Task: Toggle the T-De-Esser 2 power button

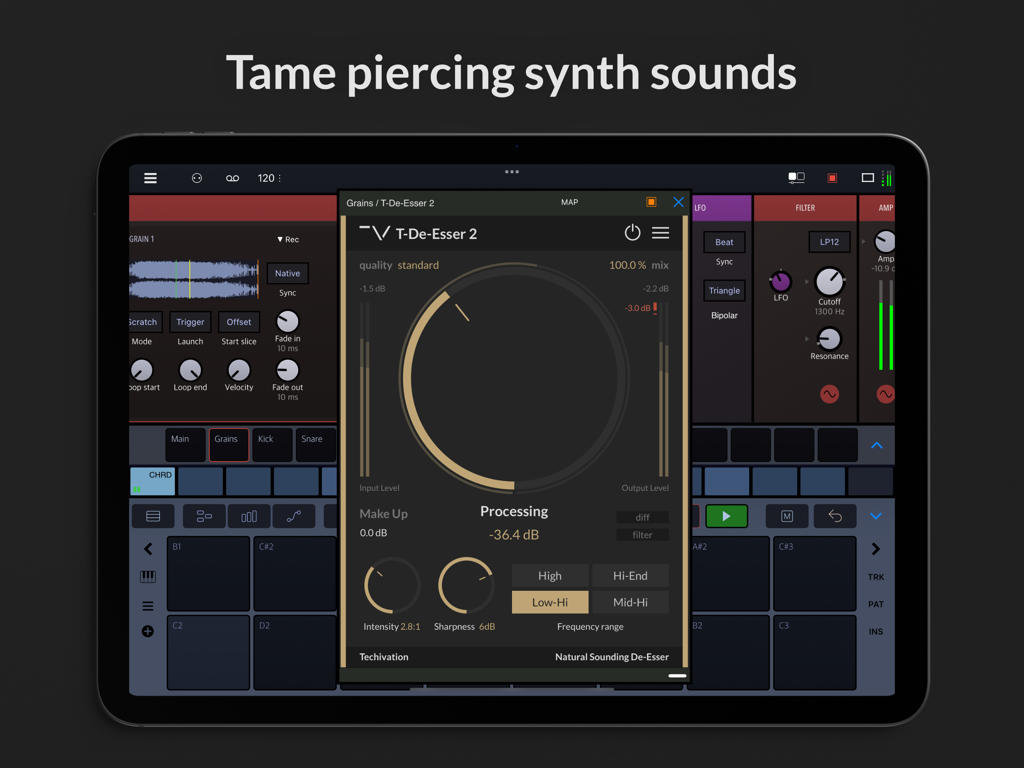Action: point(632,232)
